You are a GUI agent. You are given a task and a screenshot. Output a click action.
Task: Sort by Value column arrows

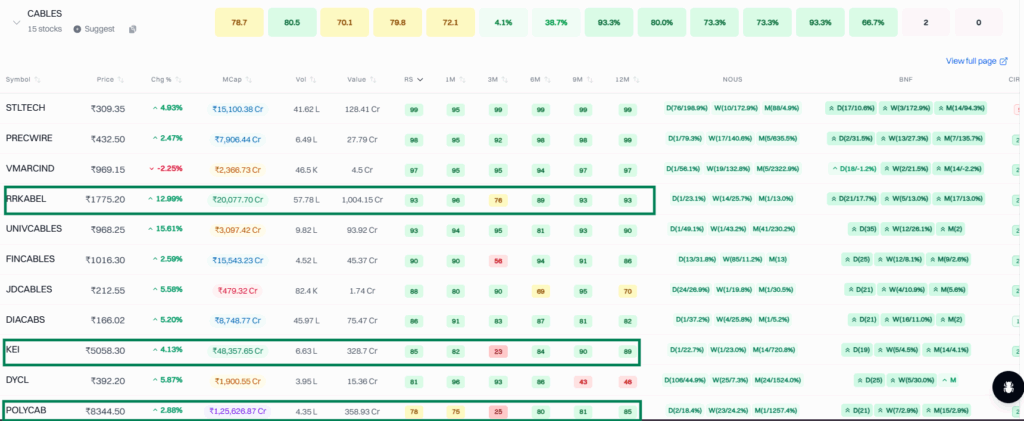pyautogui.click(x=373, y=80)
